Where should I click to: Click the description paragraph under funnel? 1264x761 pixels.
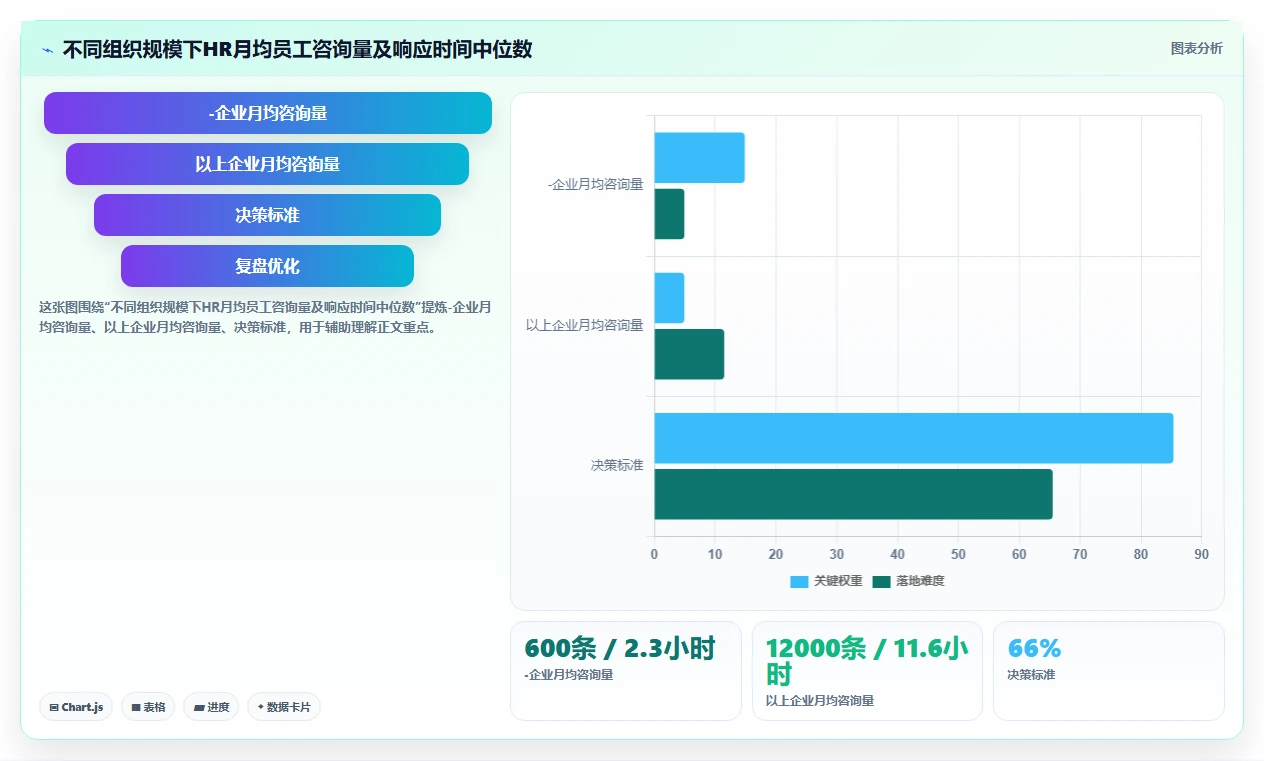tap(265, 317)
